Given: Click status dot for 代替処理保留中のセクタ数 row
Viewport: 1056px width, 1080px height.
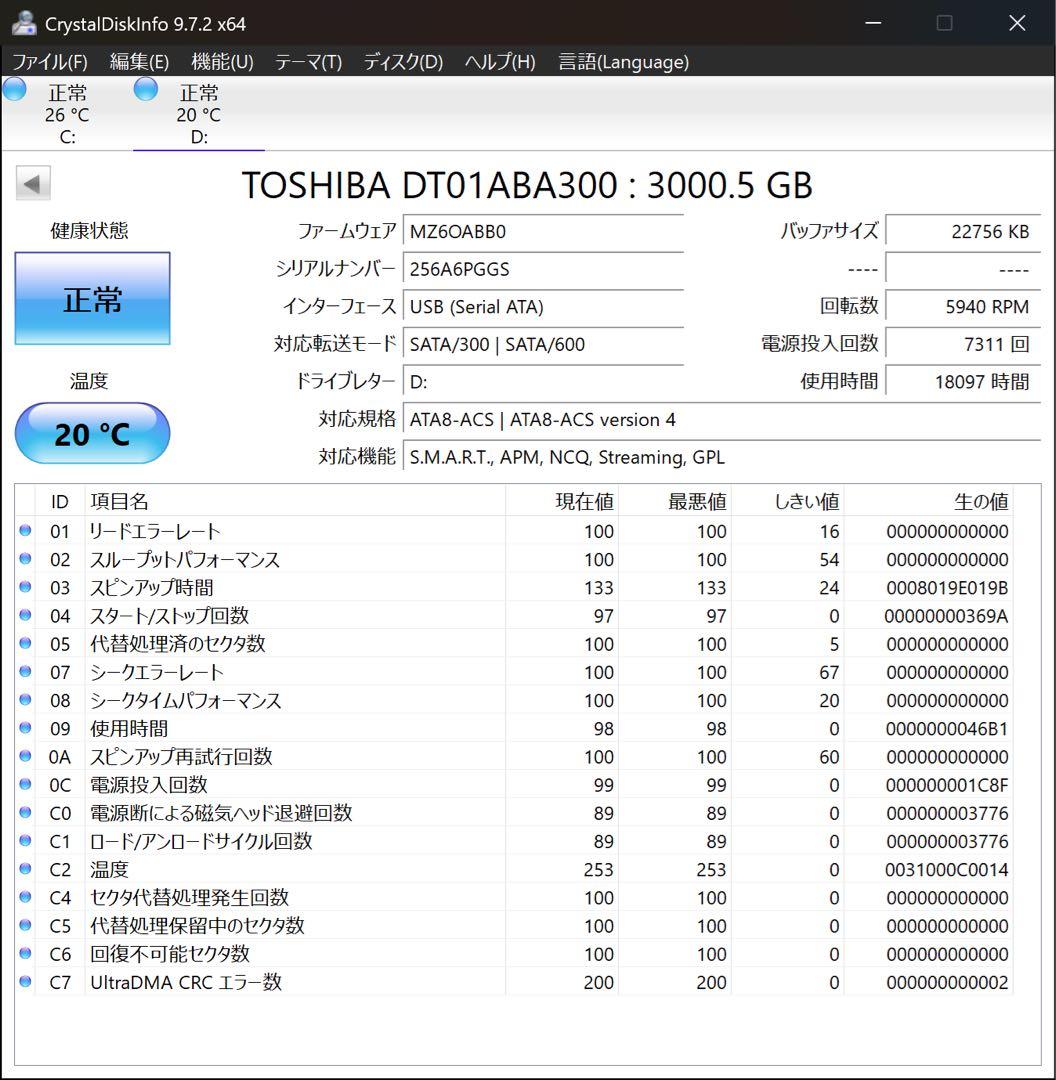Looking at the screenshot, I should [25, 926].
